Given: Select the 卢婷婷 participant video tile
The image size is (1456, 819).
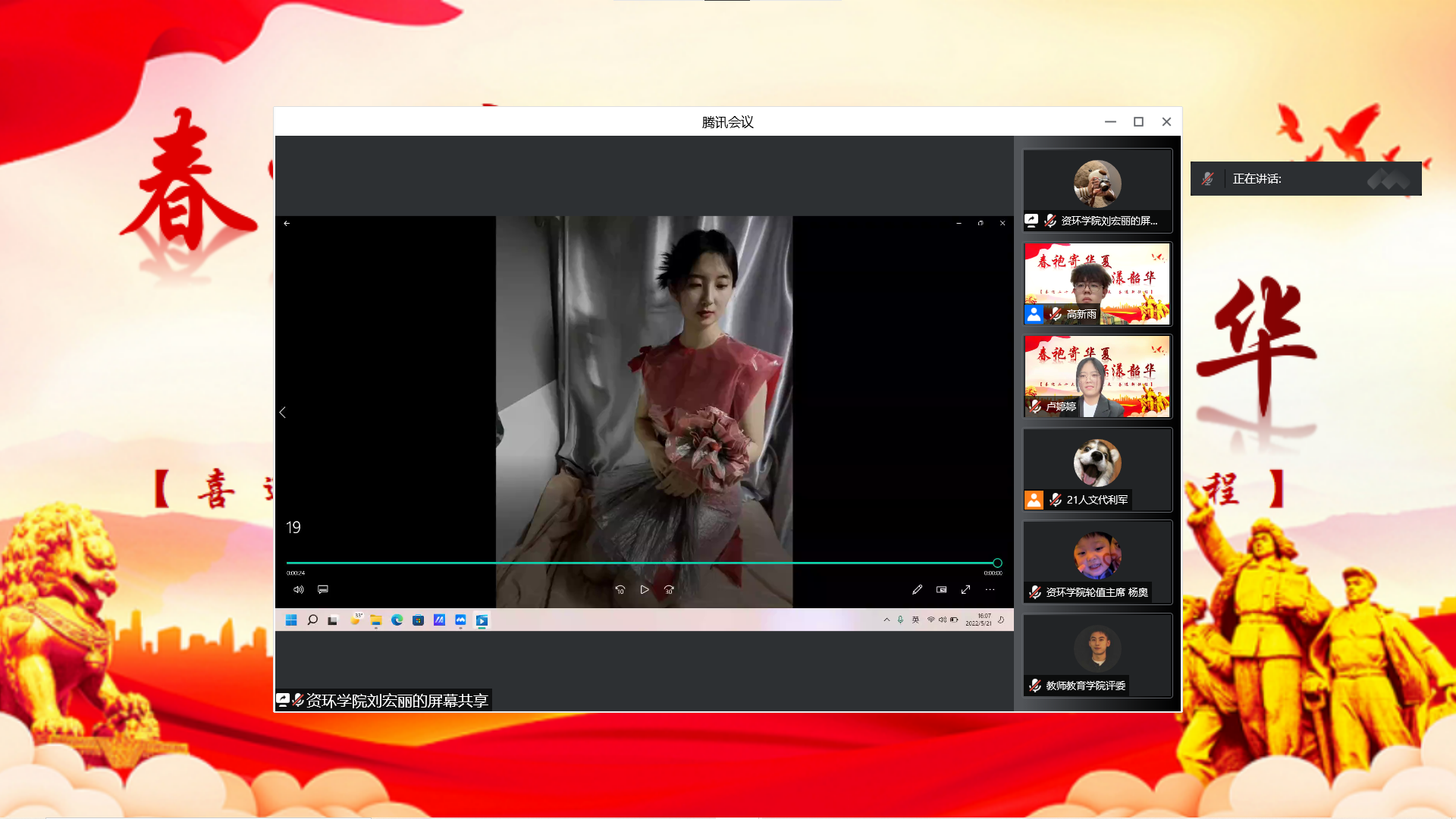Looking at the screenshot, I should 1097,376.
